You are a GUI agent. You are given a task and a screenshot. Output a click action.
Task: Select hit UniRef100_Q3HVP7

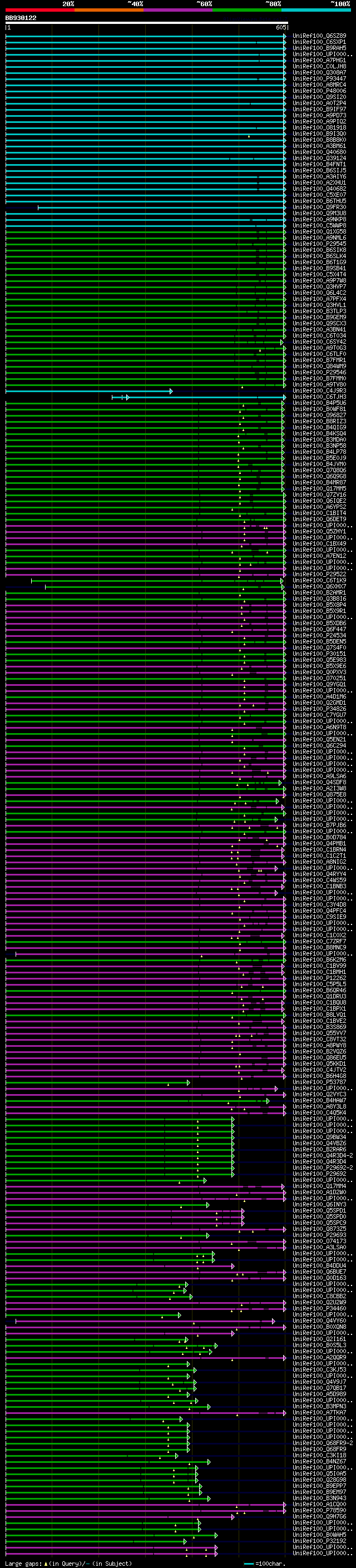click(319, 286)
